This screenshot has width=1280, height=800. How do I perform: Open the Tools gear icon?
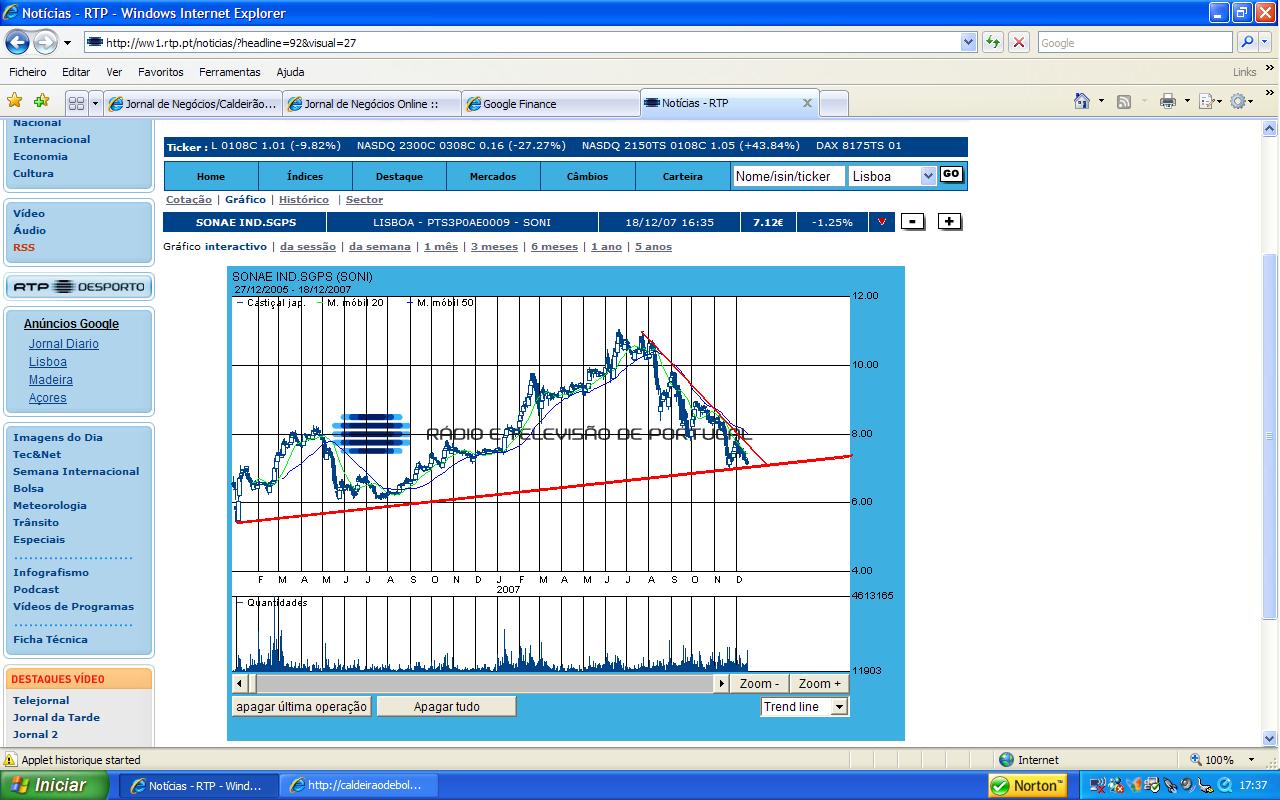1238,101
